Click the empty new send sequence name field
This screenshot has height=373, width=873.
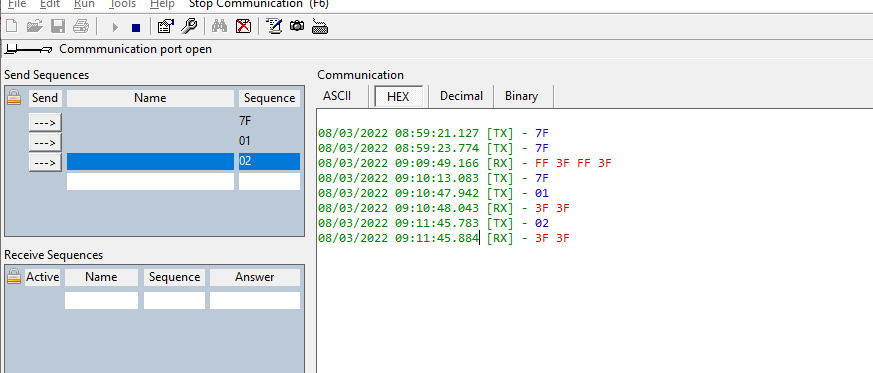tap(150, 181)
